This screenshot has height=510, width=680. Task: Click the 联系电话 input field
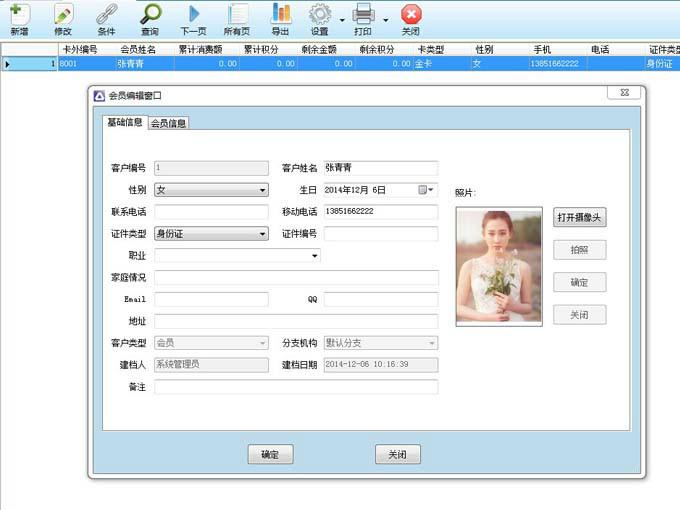tap(211, 212)
